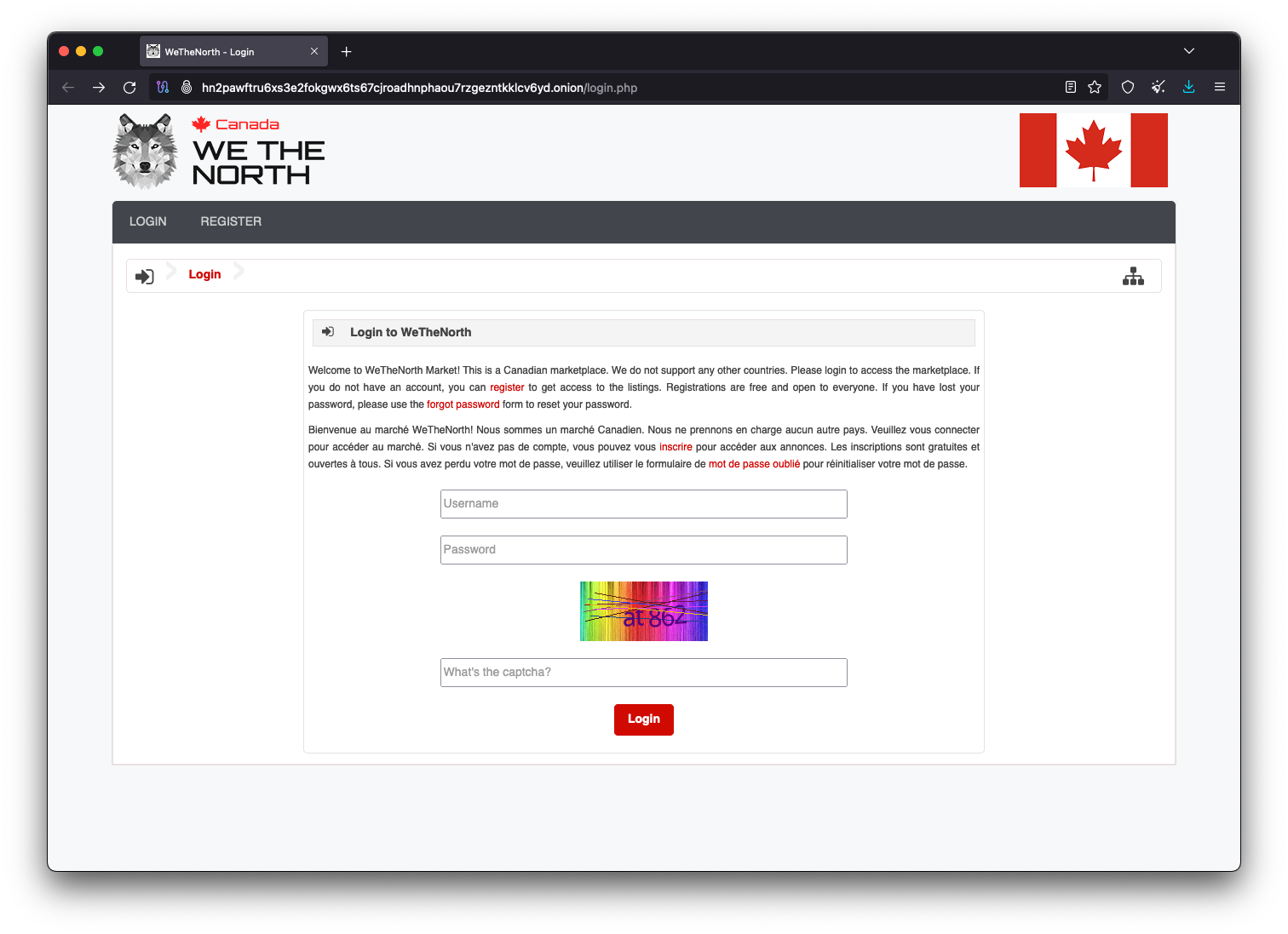Expand the Login breadcrumb chevron
Image resolution: width=1288 pixels, height=934 pixels.
239,271
